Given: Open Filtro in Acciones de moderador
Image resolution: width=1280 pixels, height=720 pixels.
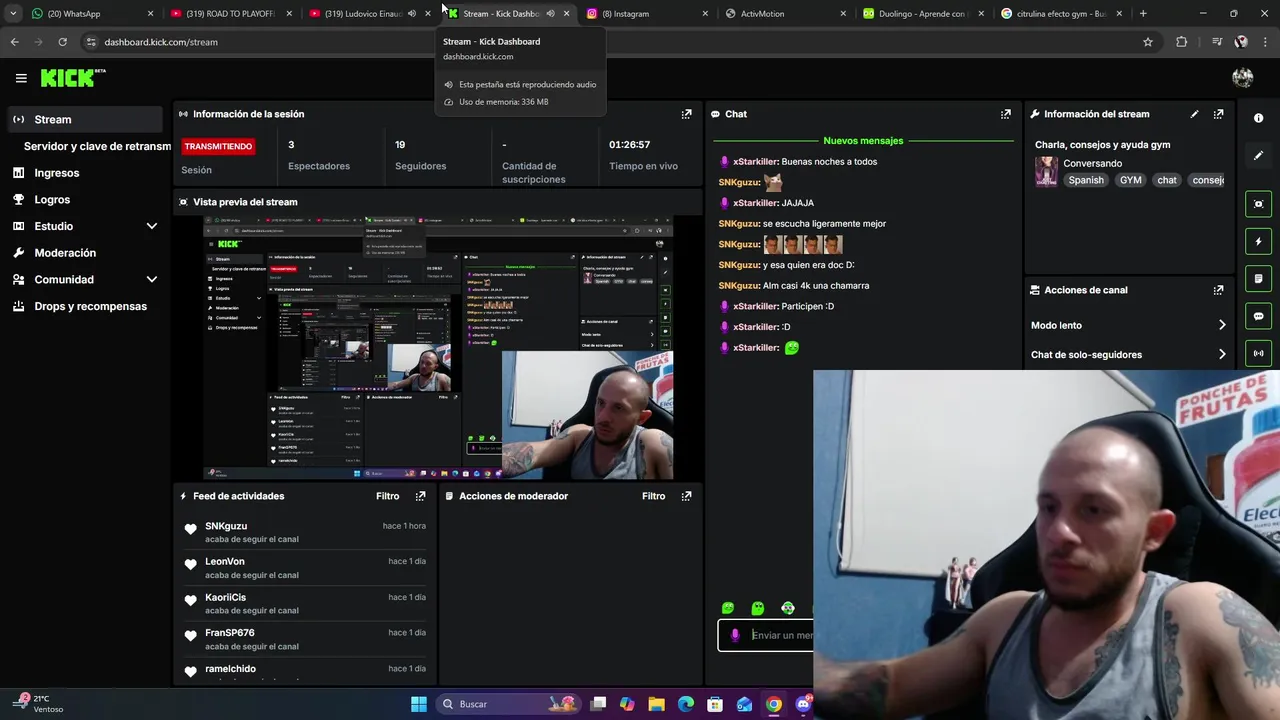Looking at the screenshot, I should (653, 496).
